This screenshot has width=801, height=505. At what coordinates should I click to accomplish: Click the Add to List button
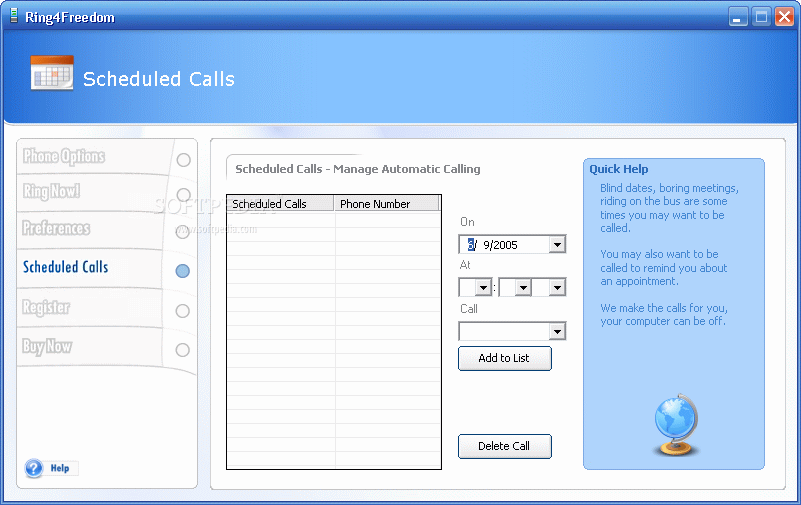tap(505, 358)
